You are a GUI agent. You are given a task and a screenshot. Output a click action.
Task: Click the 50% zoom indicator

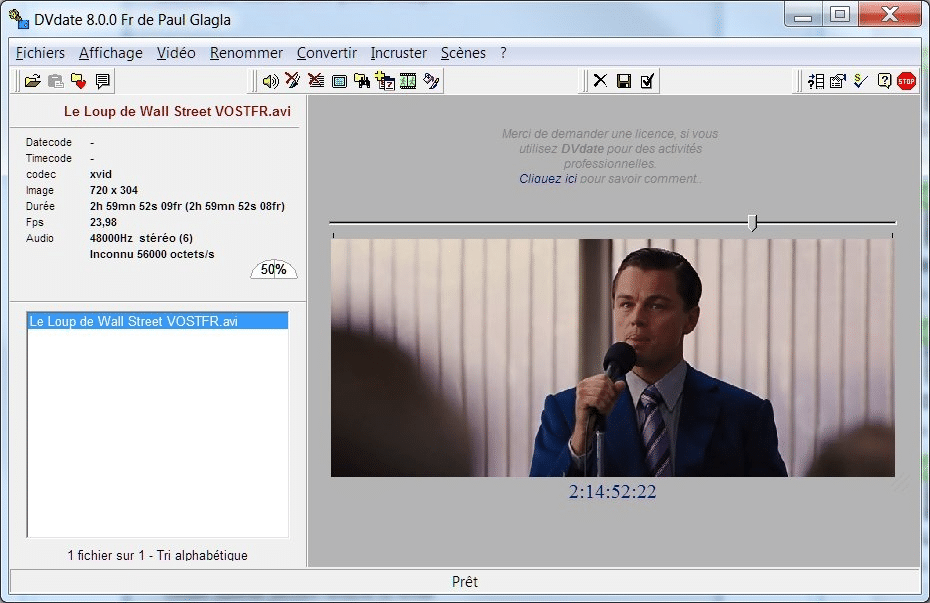point(273,269)
